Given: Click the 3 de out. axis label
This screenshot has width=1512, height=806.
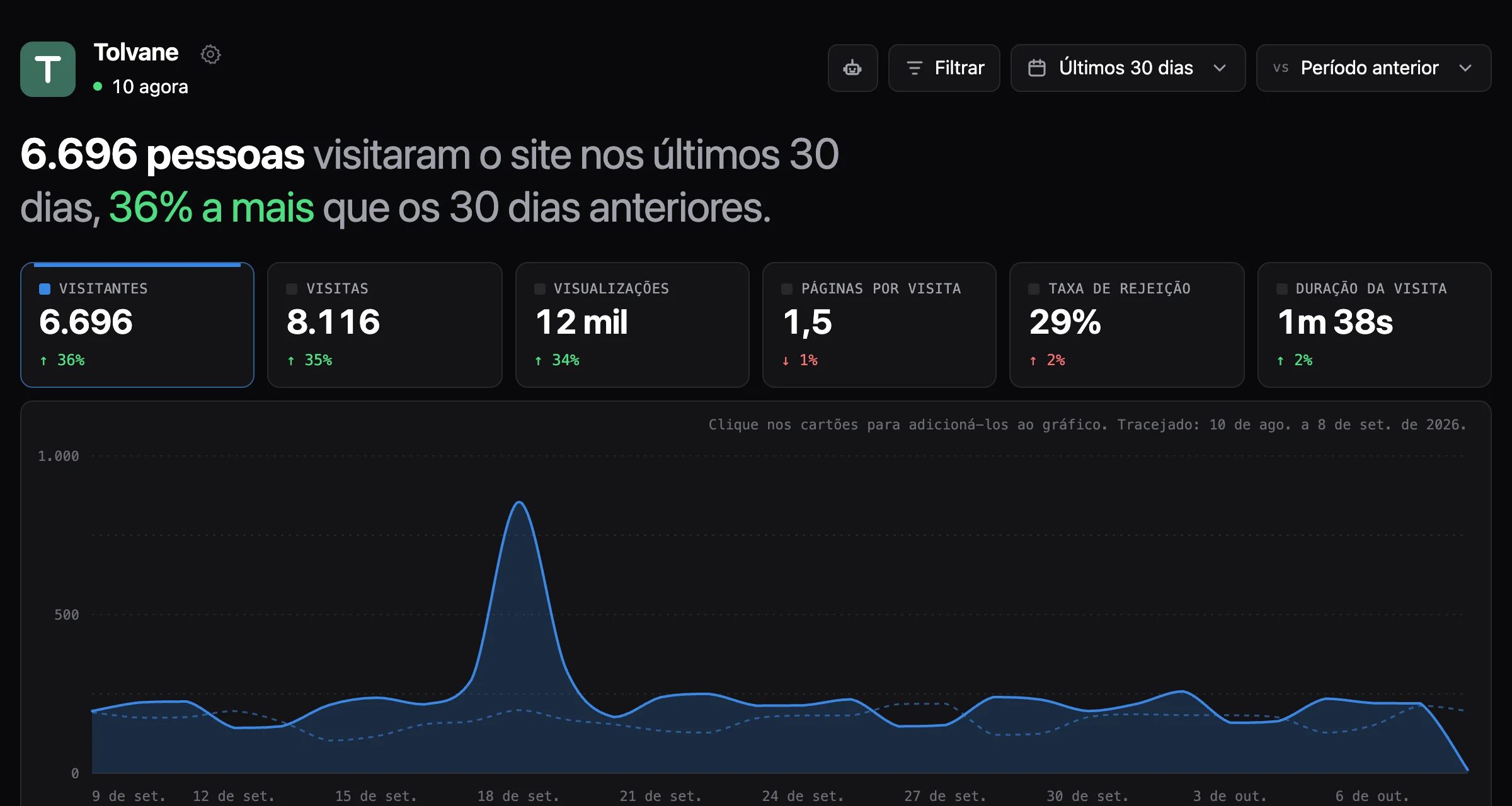Looking at the screenshot, I should coord(1230,796).
